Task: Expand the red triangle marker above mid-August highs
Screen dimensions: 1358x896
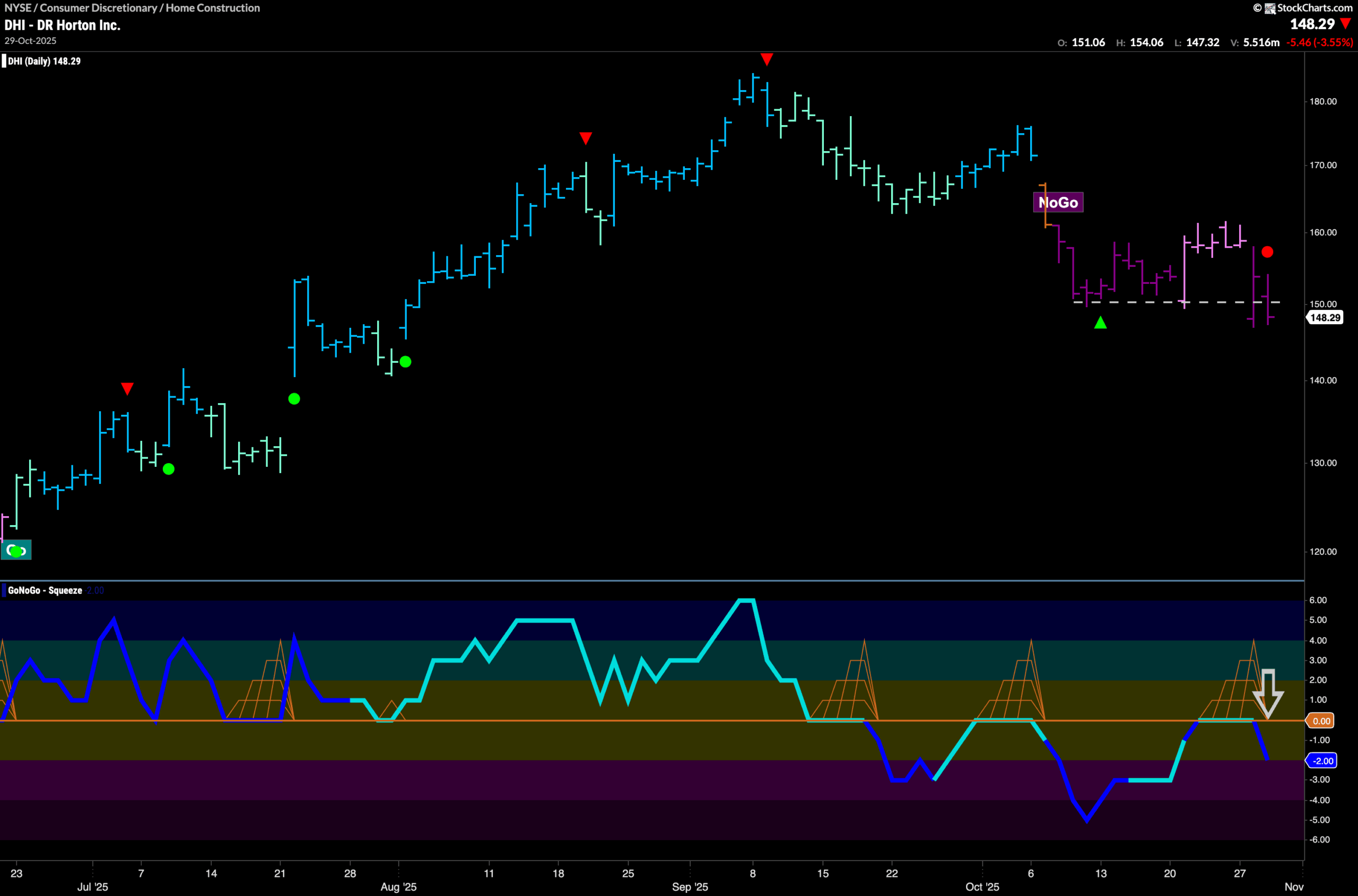Action: pyautogui.click(x=585, y=137)
